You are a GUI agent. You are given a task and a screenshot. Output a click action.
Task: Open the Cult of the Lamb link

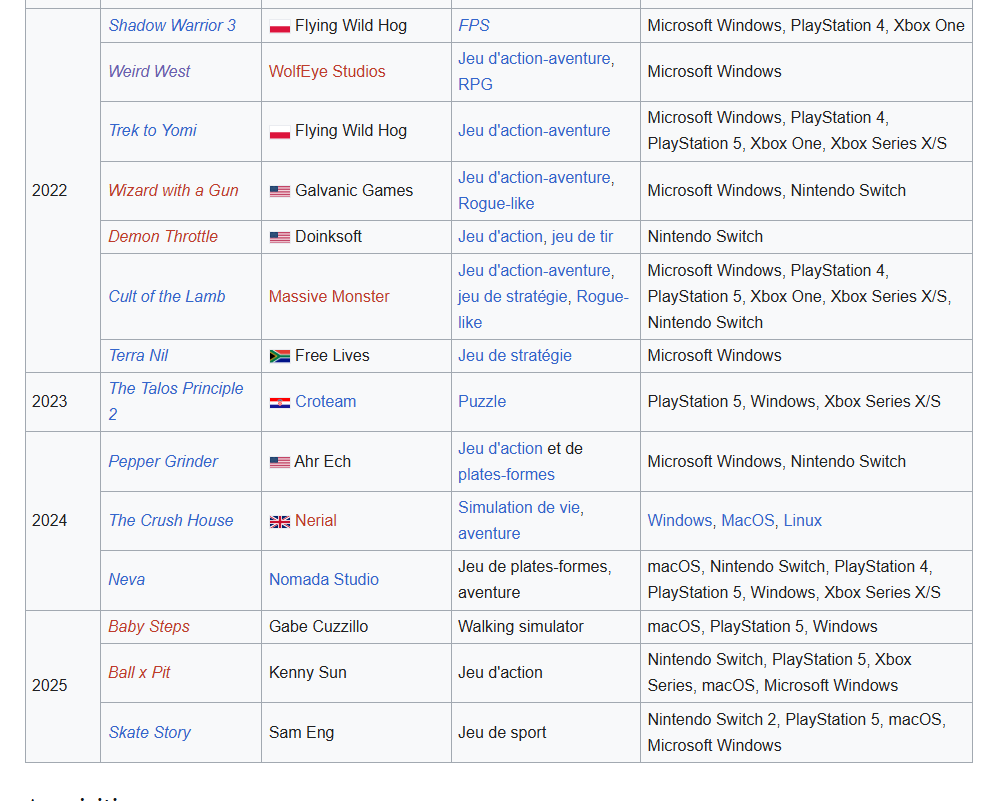coord(167,296)
